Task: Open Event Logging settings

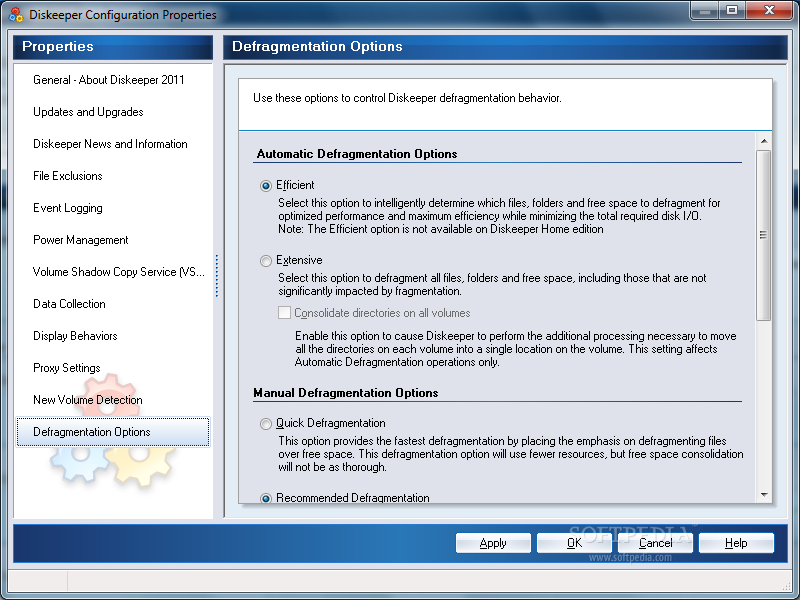Action: 68,208
